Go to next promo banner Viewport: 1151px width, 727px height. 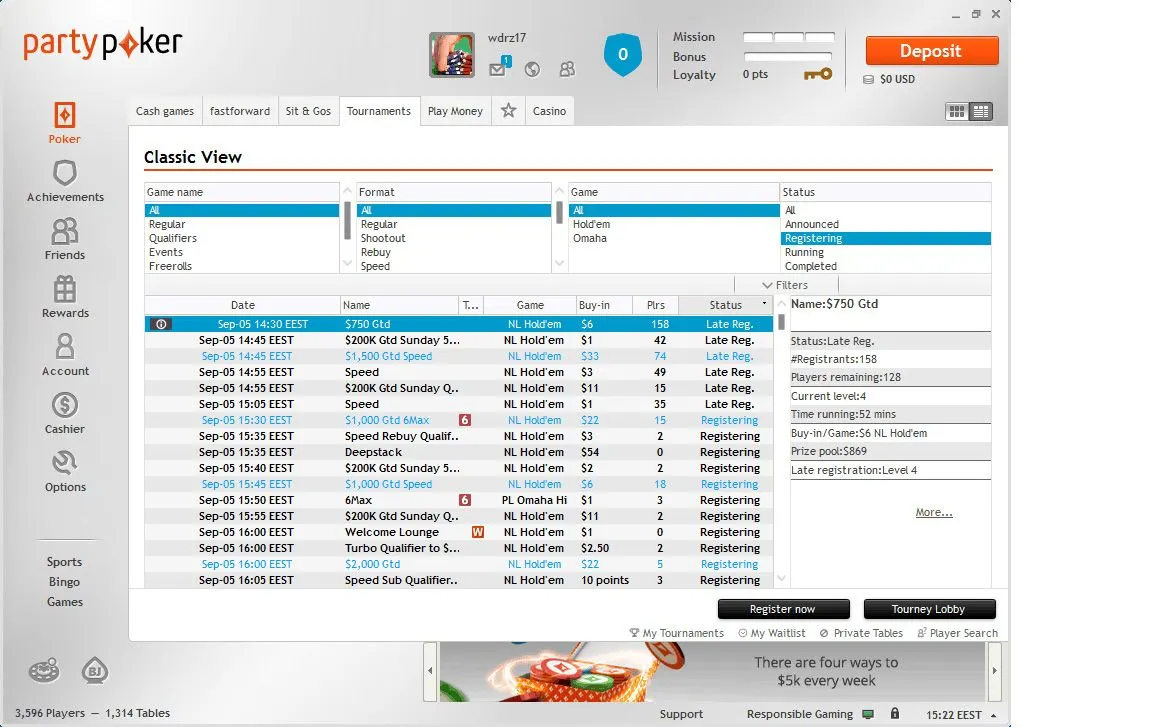995,670
